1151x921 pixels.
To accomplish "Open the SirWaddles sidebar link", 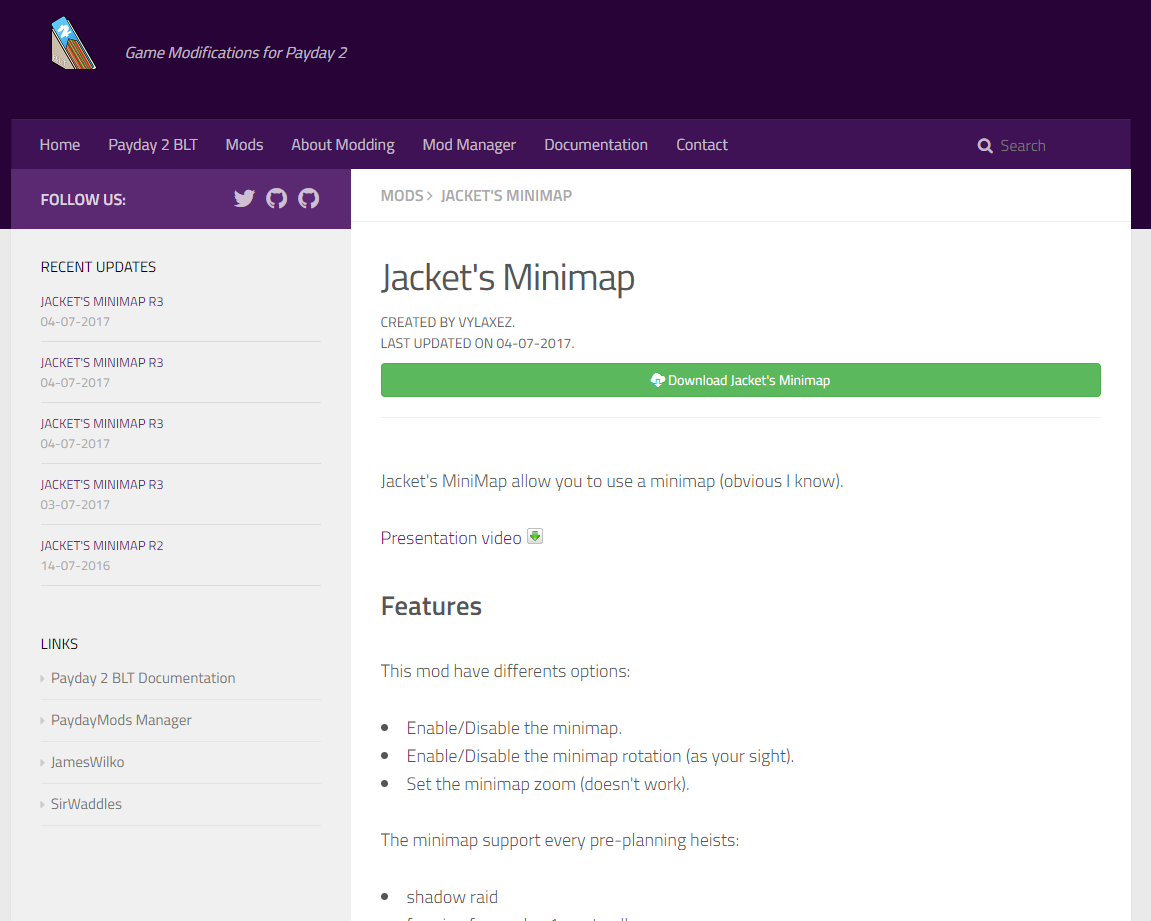I will [x=86, y=804].
